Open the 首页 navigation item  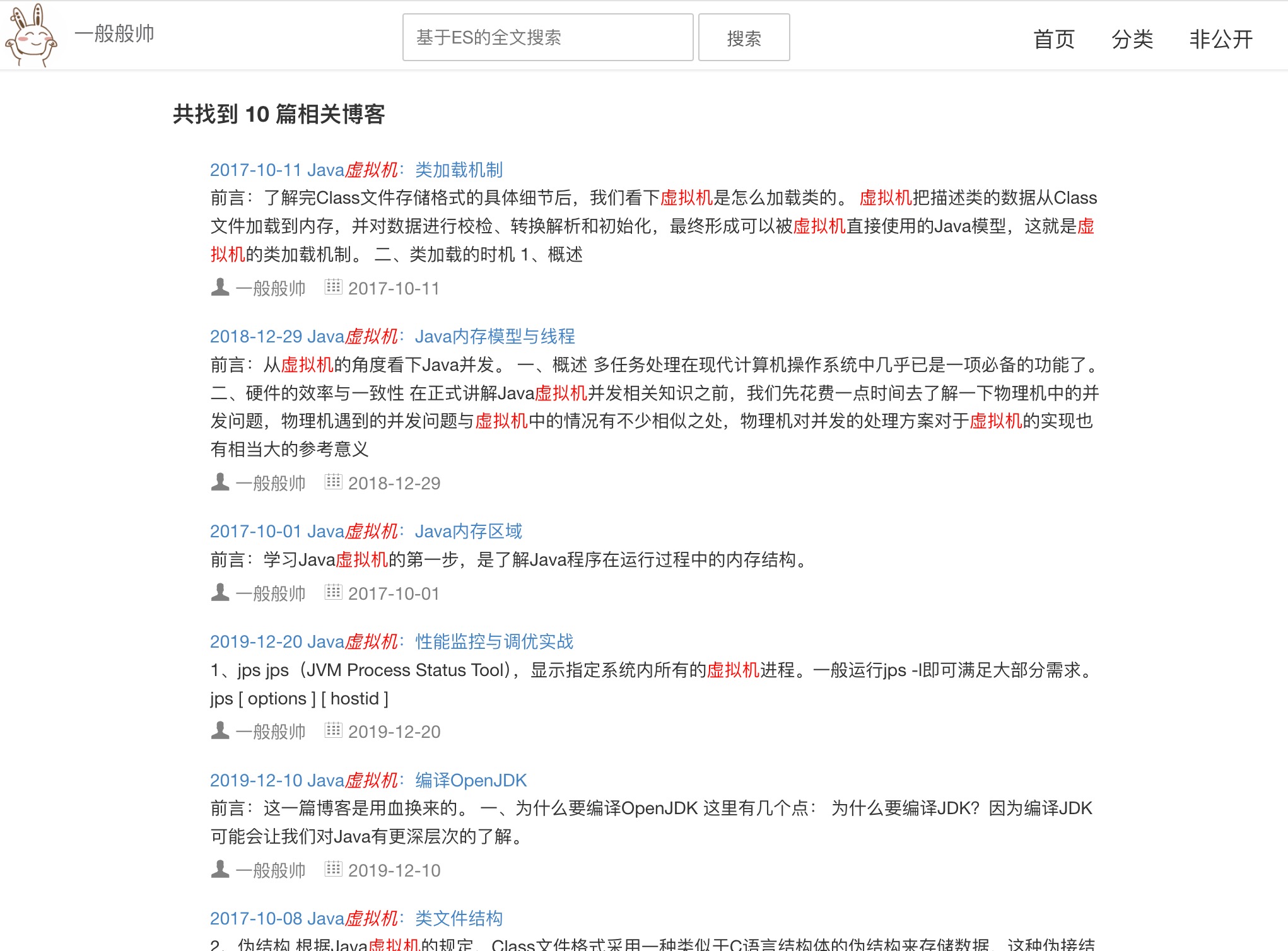(1053, 39)
